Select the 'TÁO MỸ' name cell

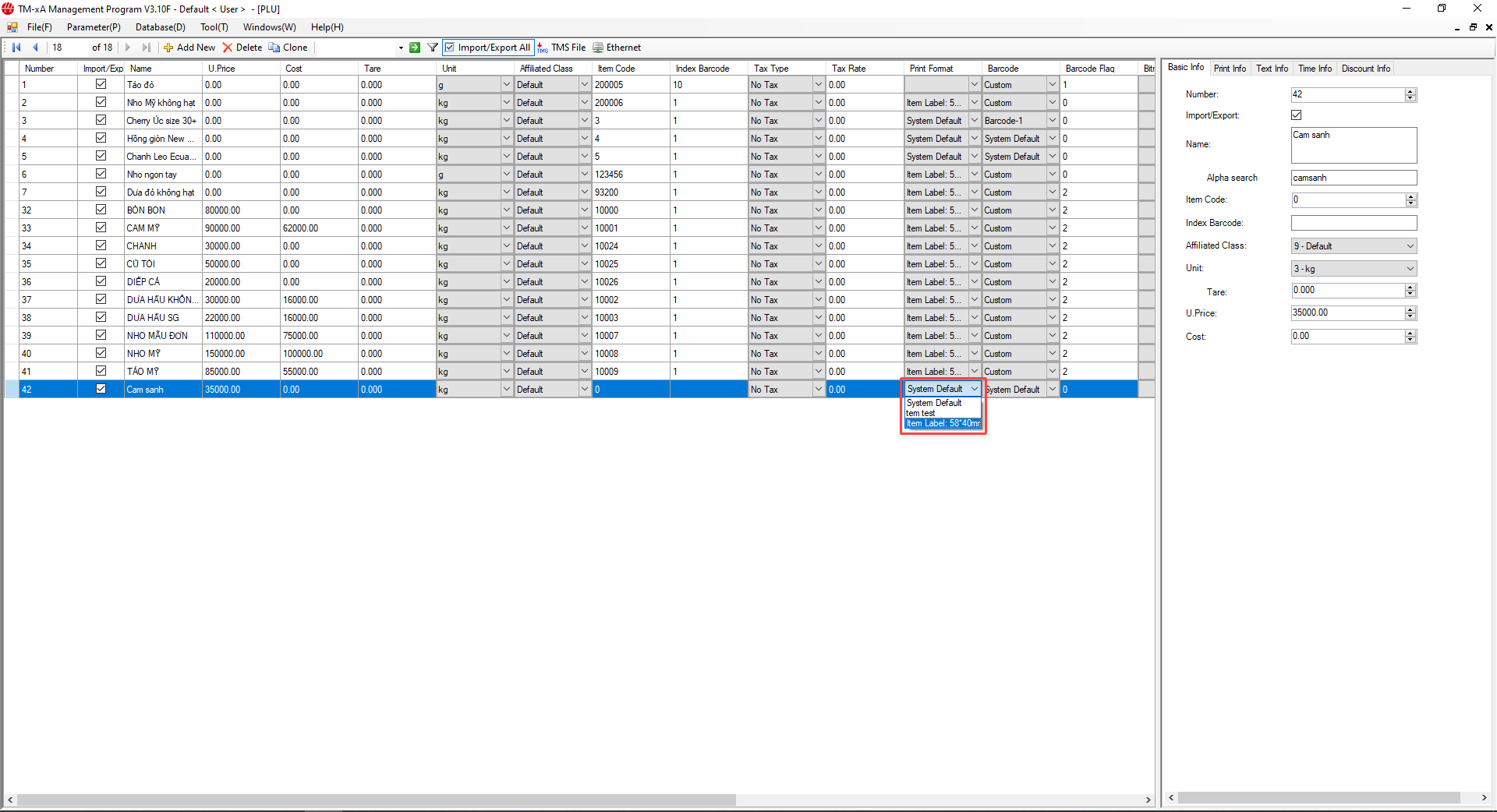tap(163, 372)
